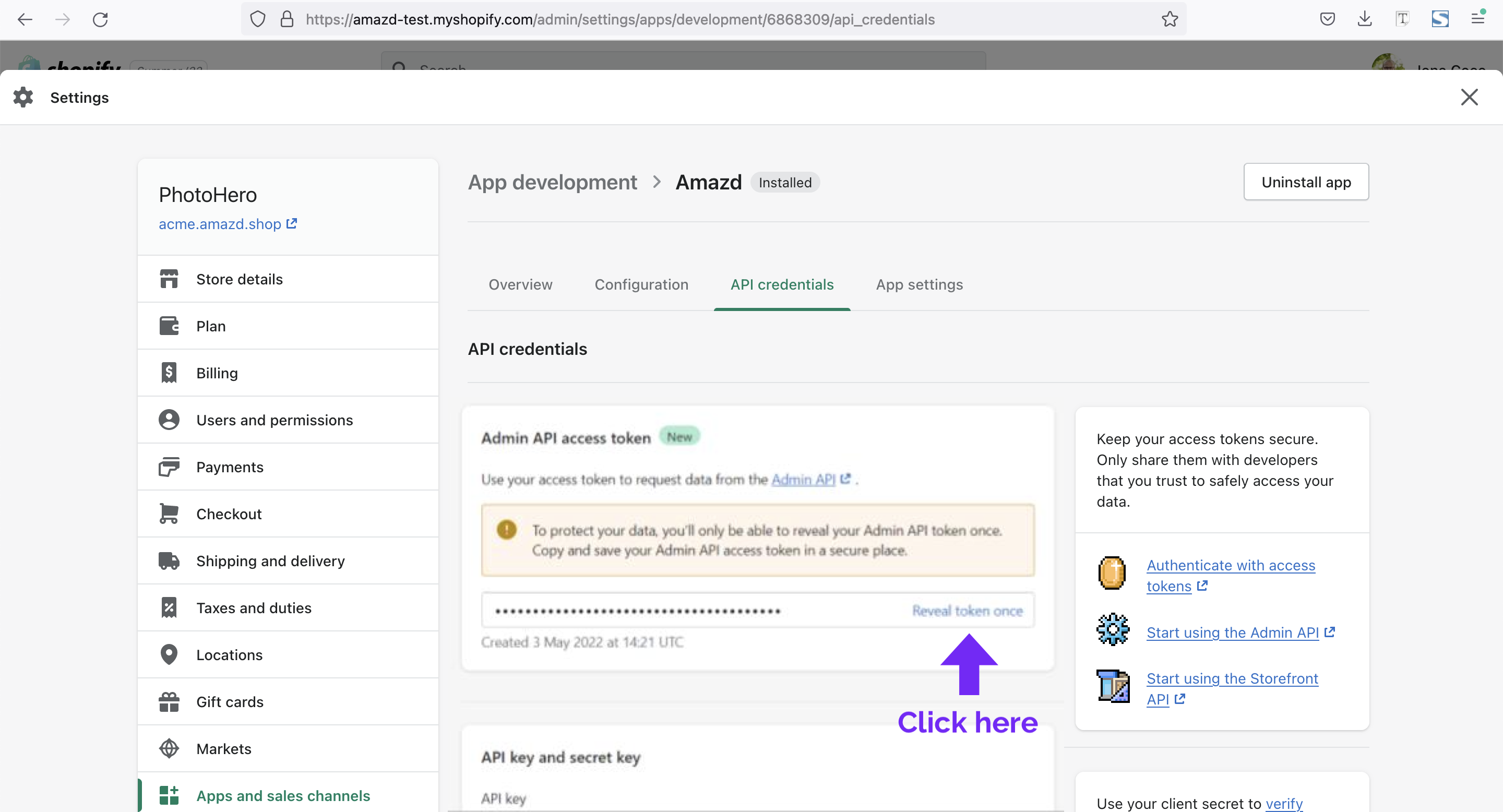Open Authenticate with access tokens link
1503x812 pixels.
pos(1231,575)
